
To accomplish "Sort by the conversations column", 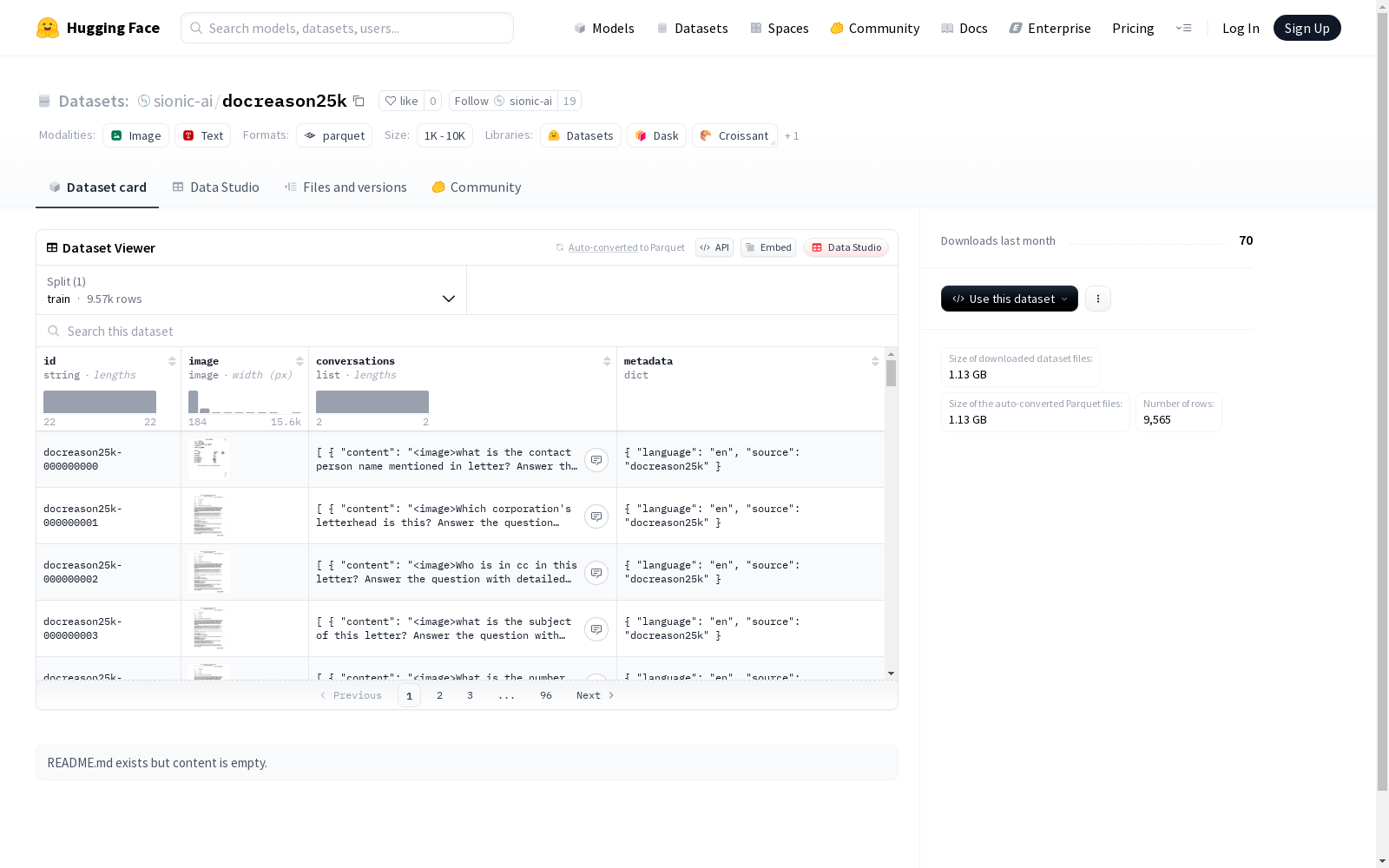I will (607, 361).
